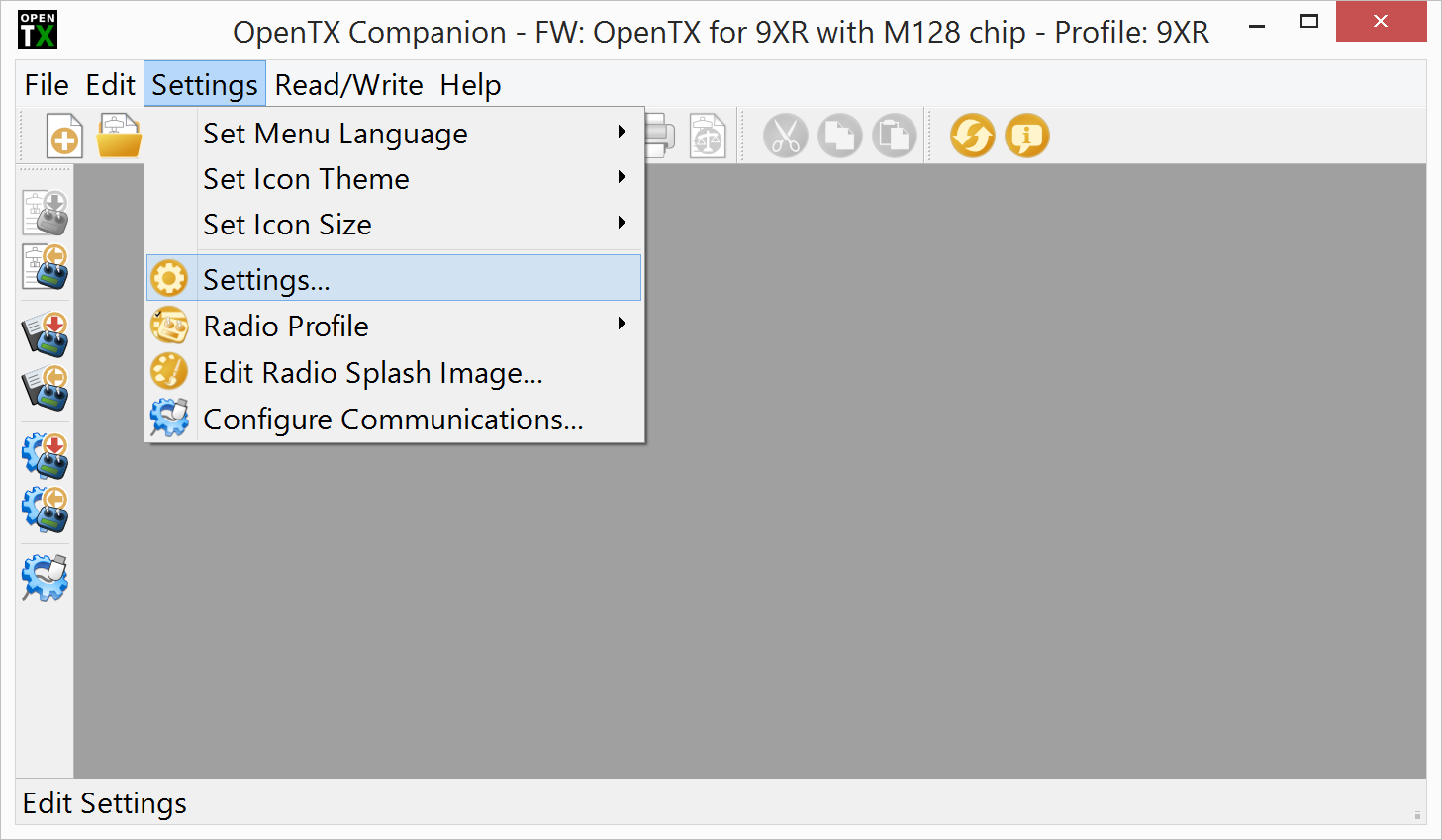Image resolution: width=1442 pixels, height=840 pixels.
Task: Click the Cut scissors icon
Action: click(x=786, y=136)
